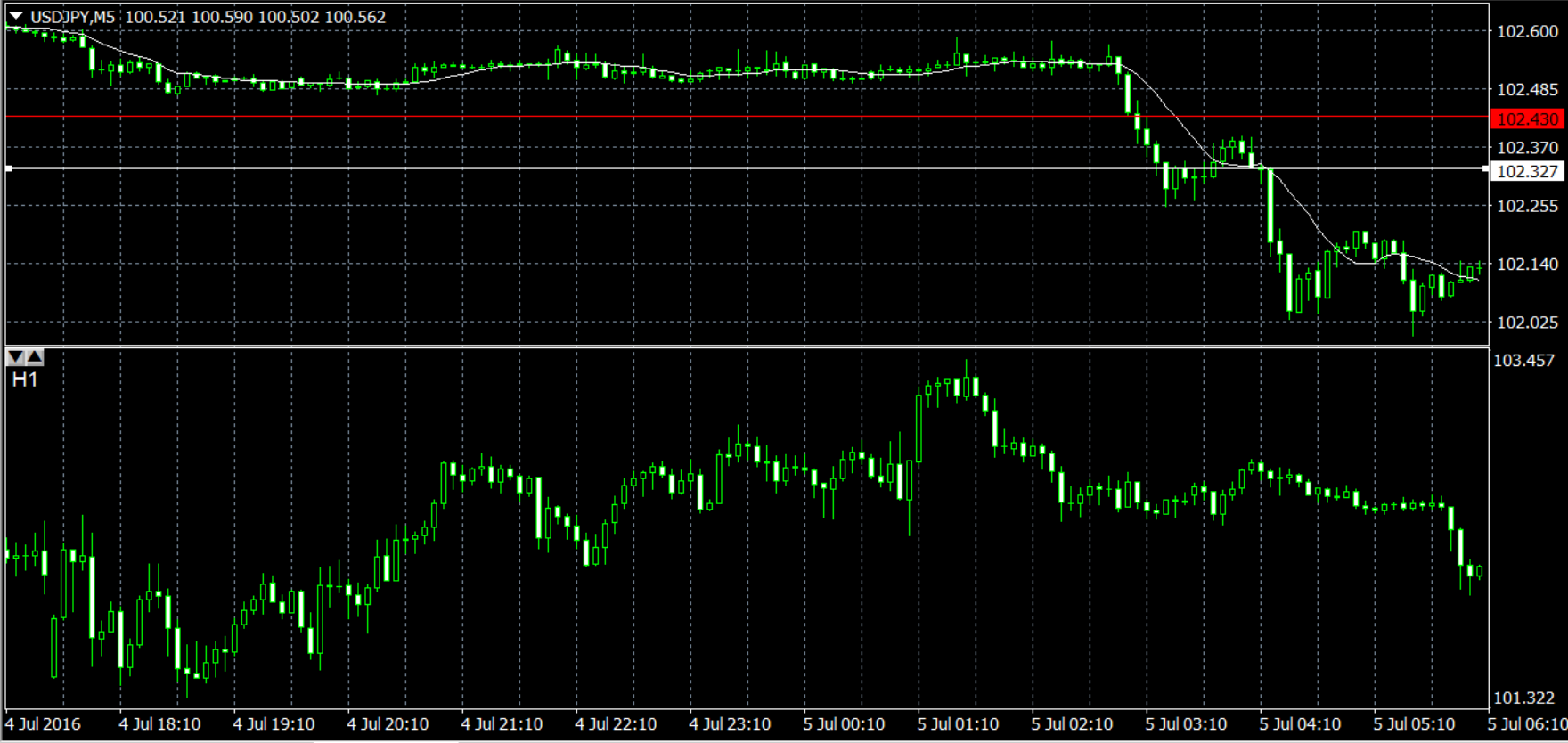Screen dimensions: 1568x743
Task: Click the 102.600 price scale value
Action: click(x=1527, y=31)
